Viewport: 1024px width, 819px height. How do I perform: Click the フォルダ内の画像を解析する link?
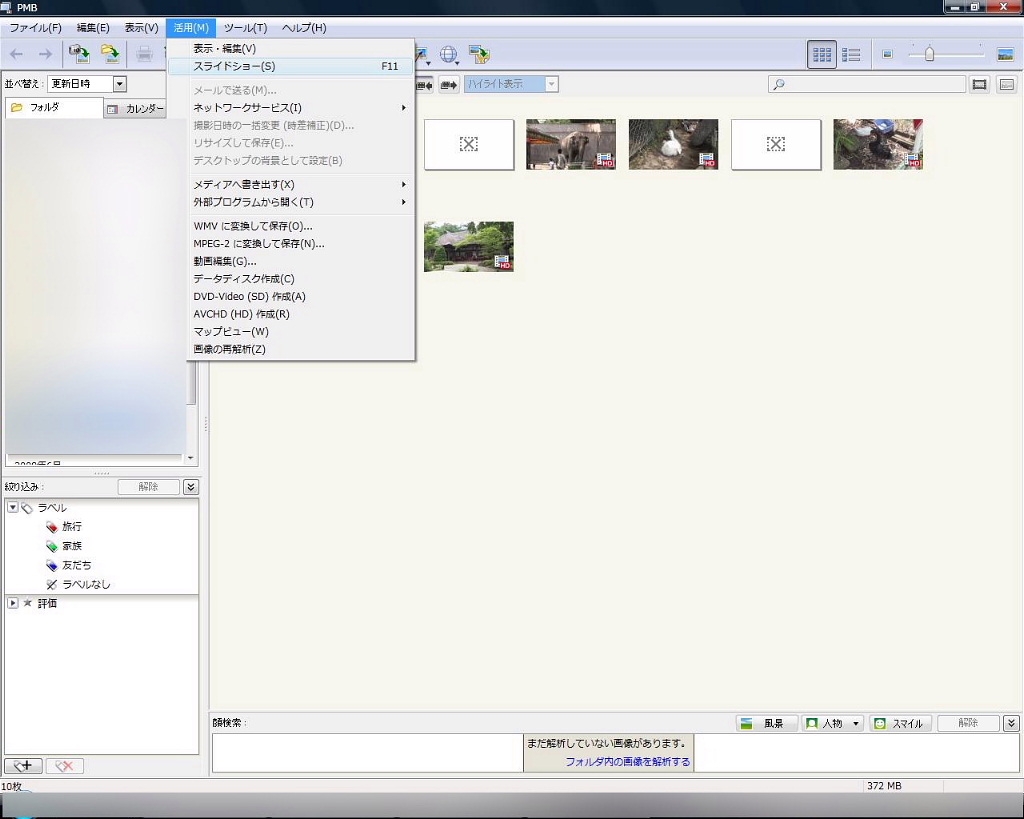click(x=627, y=761)
